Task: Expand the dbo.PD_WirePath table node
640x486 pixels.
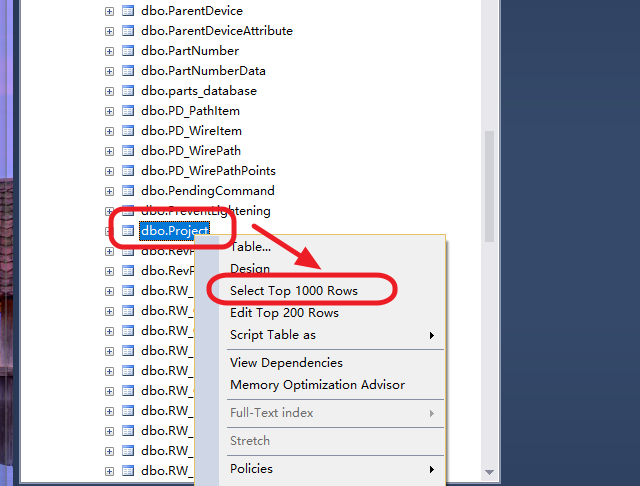Action: pyautogui.click(x=109, y=151)
